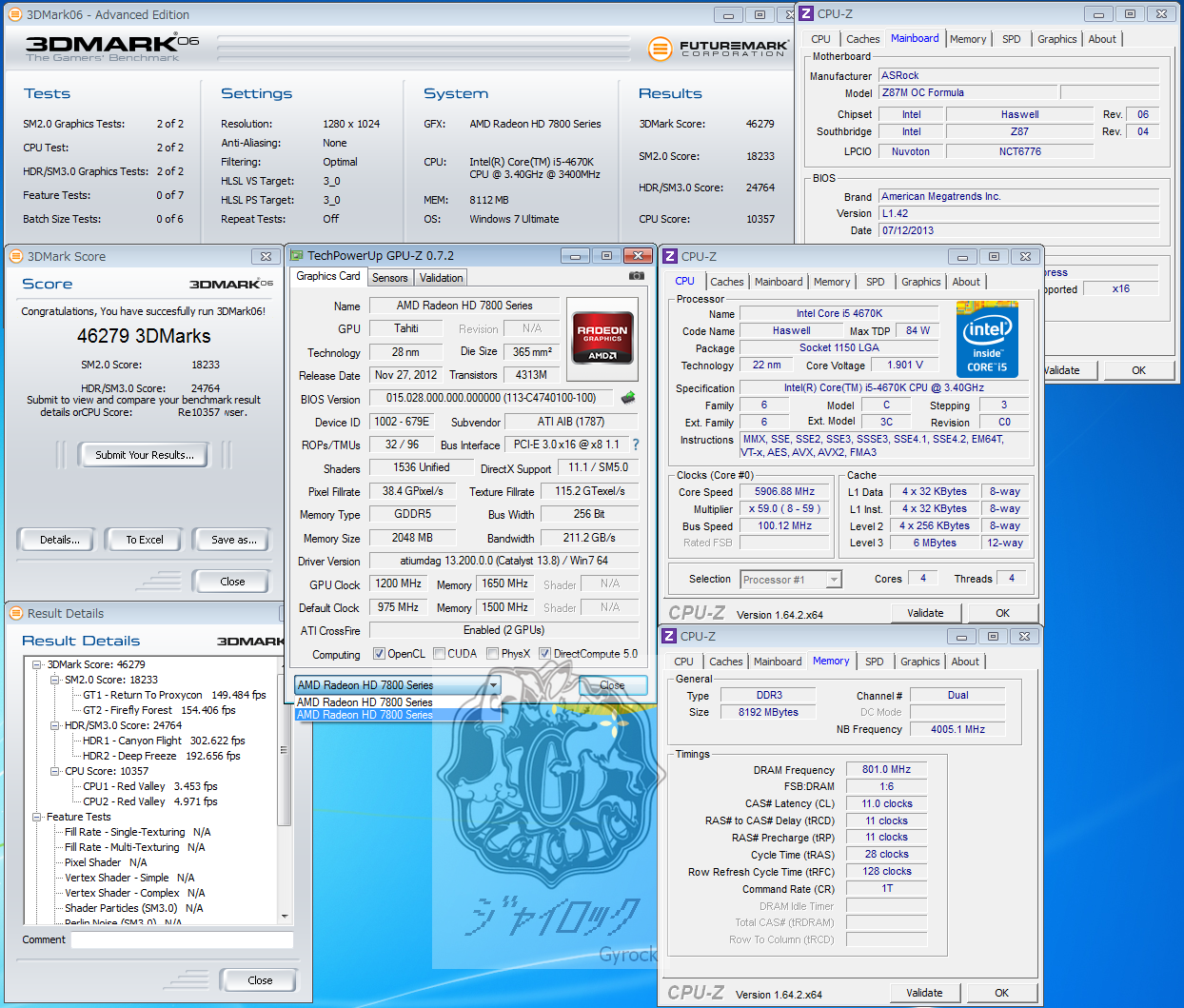1184x1008 pixels.
Task: Click the Core Speed 5906.88 MHz value
Action: coord(784,492)
